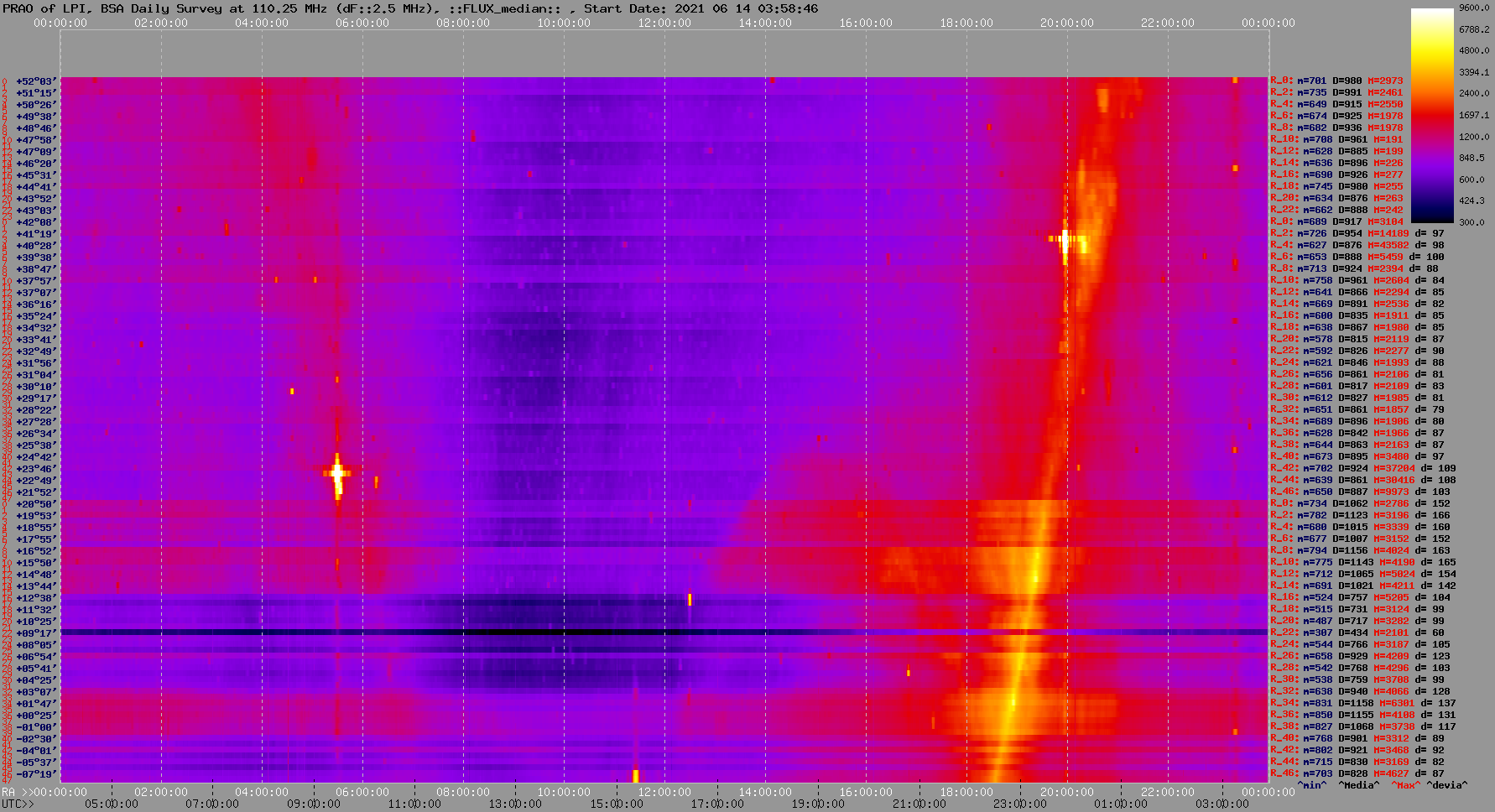Viewport: 1495px width, 812px height.
Task: Click the 1200.0 color scale value
Action: pyautogui.click(x=1474, y=137)
